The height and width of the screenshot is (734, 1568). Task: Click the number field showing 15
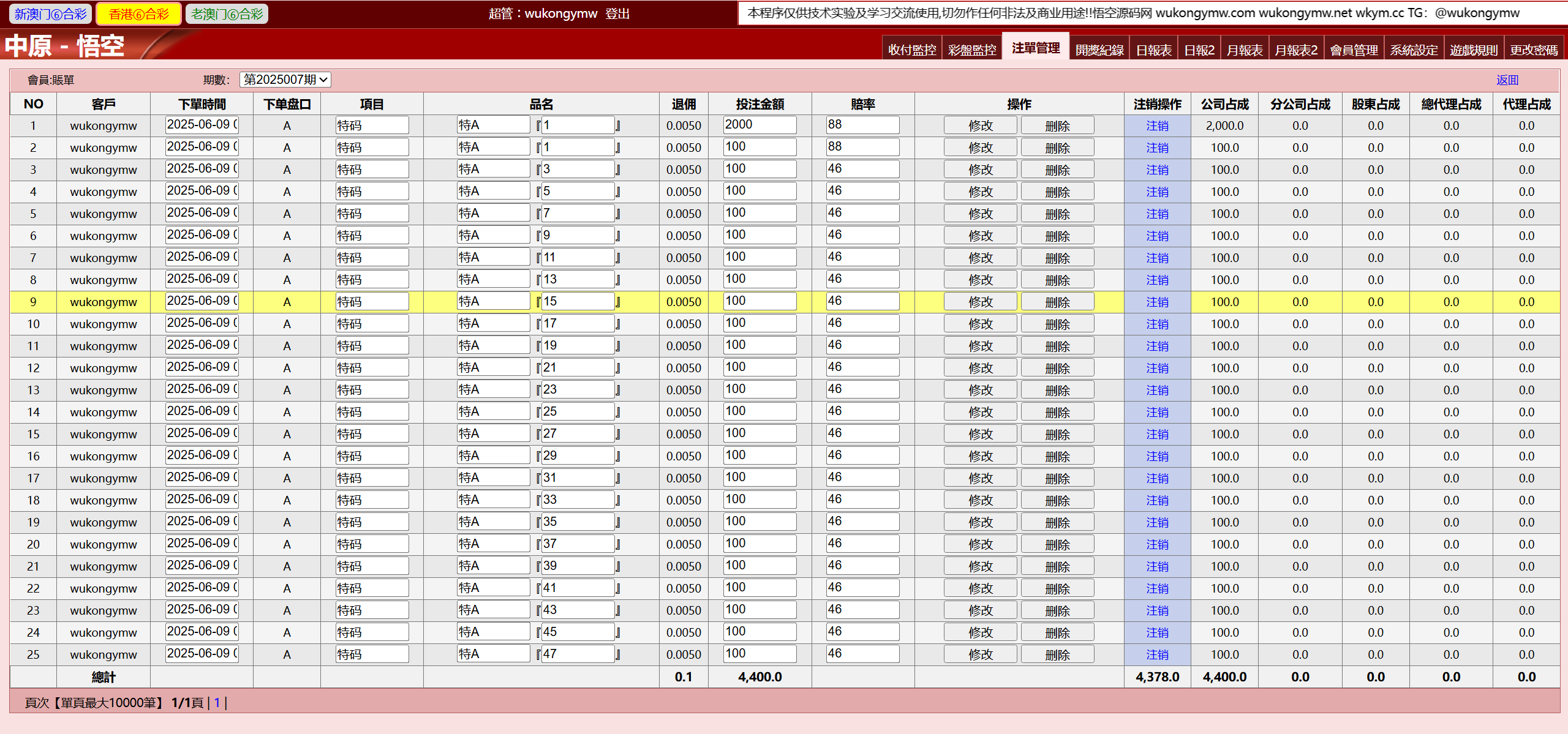[x=578, y=301]
